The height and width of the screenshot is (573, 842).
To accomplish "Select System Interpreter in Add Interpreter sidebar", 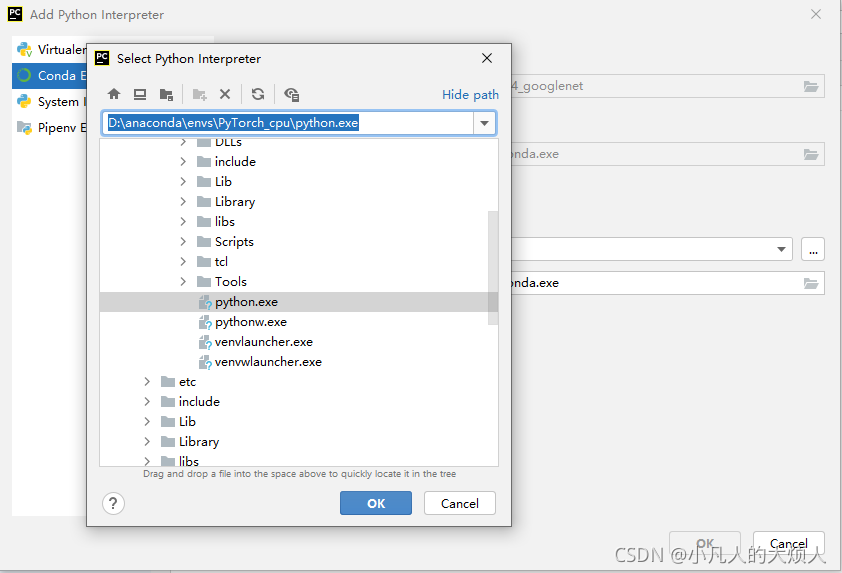I will click(49, 101).
